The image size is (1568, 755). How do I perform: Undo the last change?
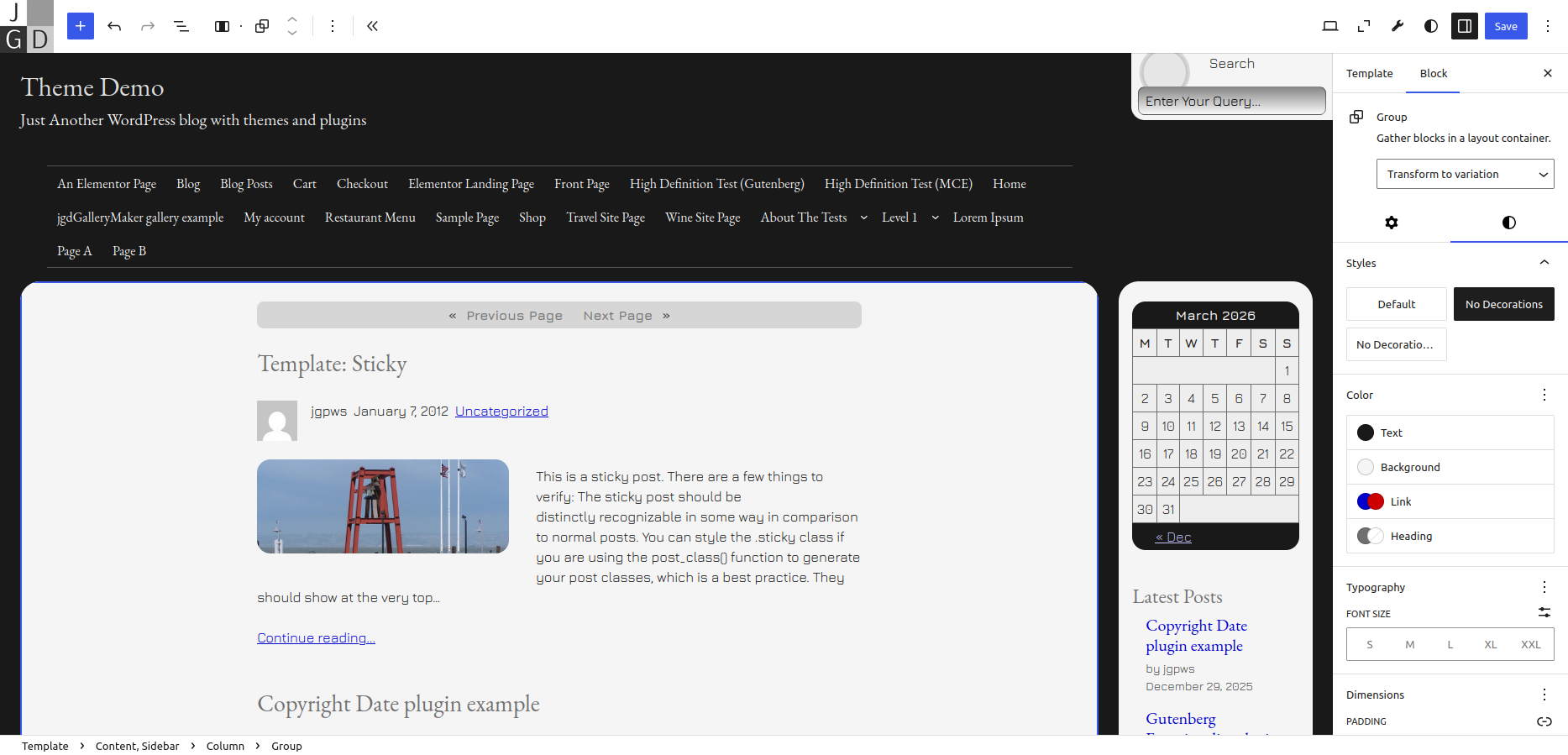114,26
